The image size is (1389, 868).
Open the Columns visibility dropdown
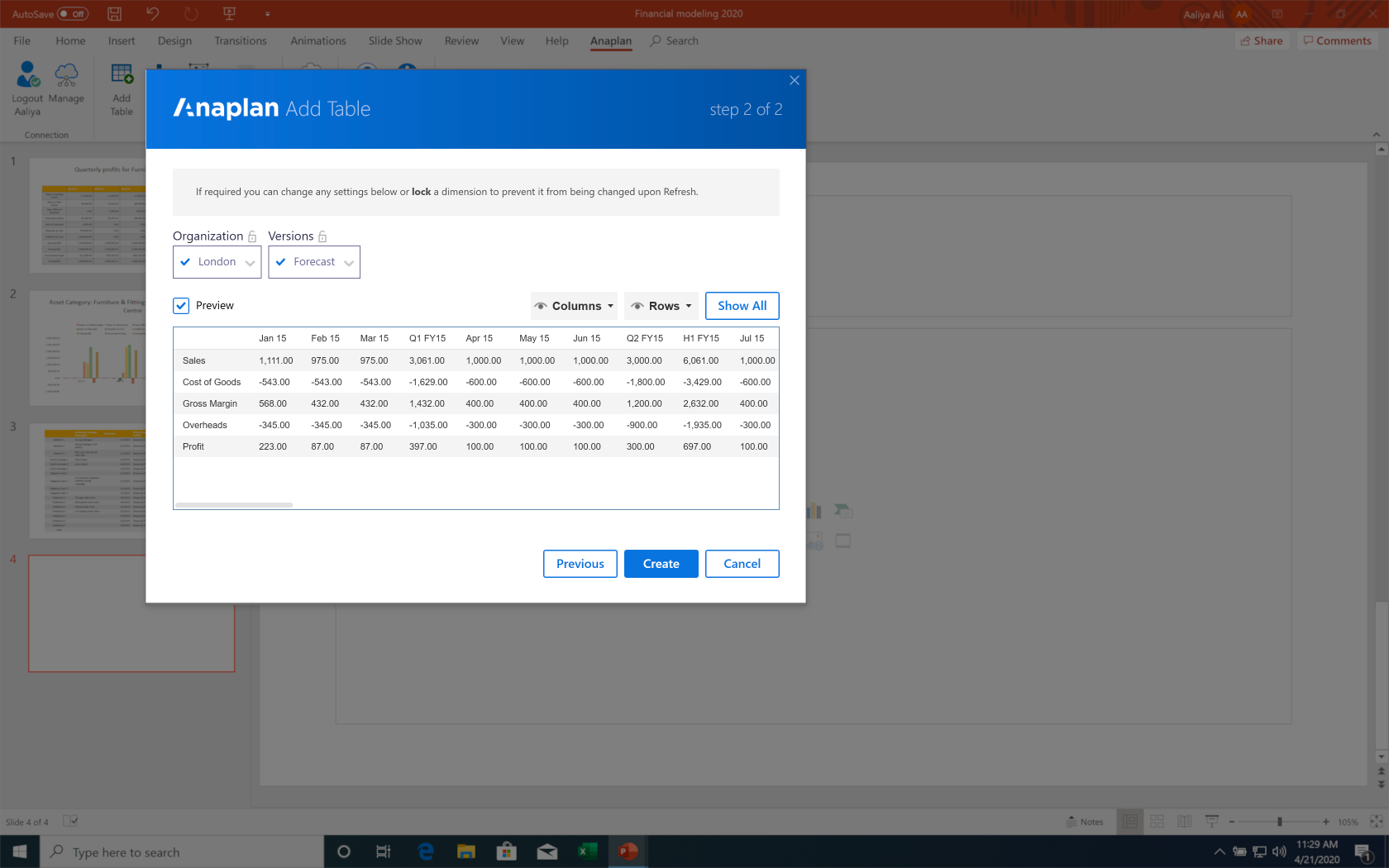click(x=574, y=306)
